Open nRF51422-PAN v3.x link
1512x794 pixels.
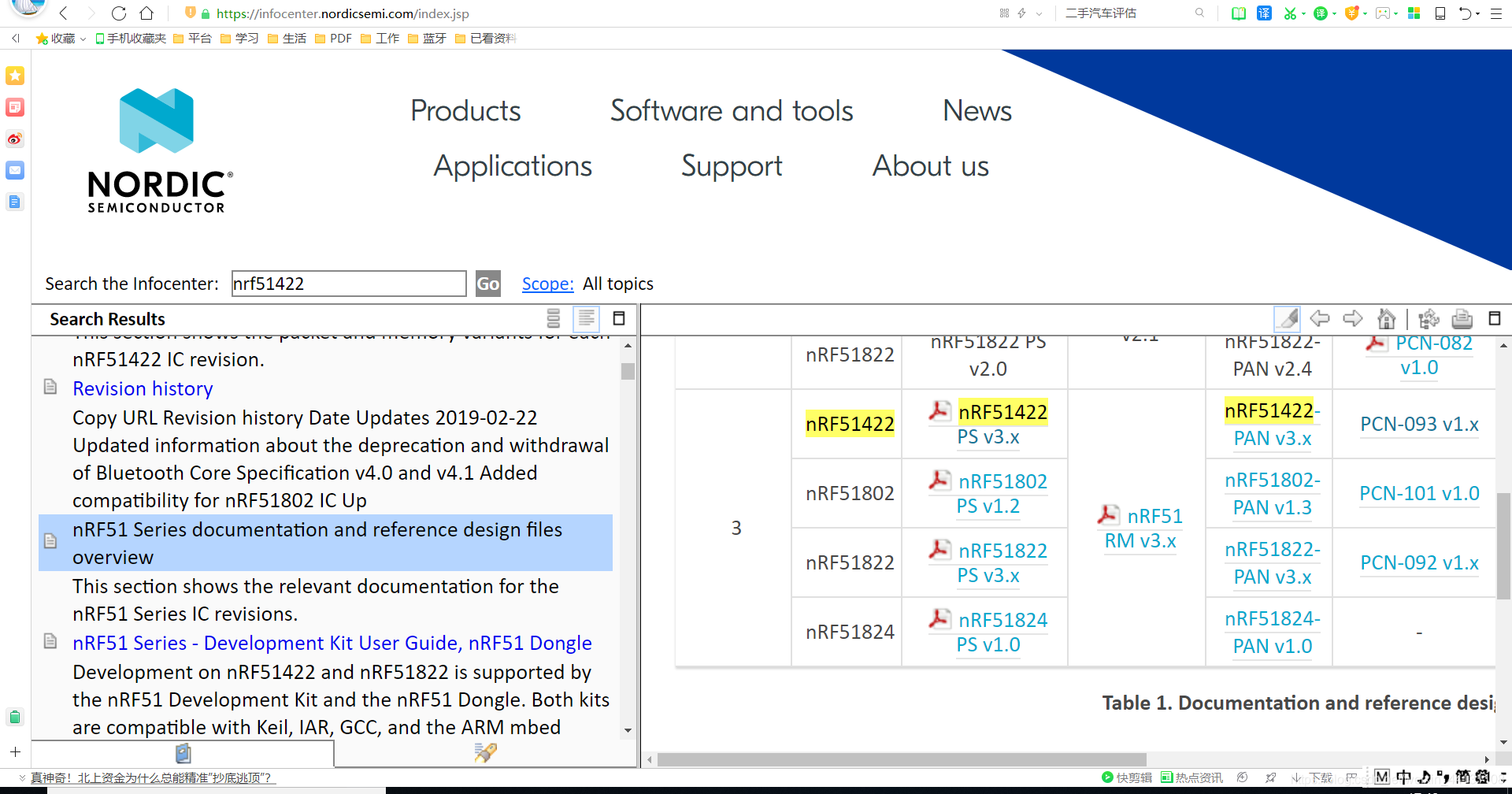click(1273, 424)
